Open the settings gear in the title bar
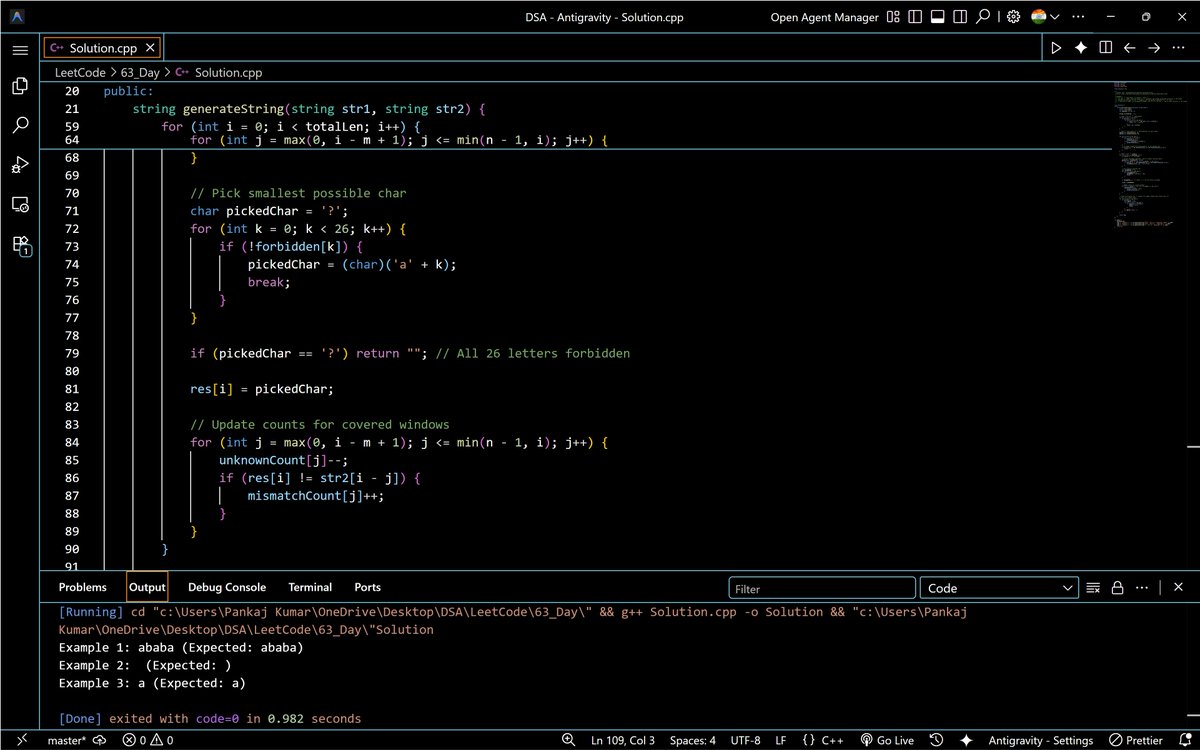The width and height of the screenshot is (1200, 750). tap(1013, 17)
